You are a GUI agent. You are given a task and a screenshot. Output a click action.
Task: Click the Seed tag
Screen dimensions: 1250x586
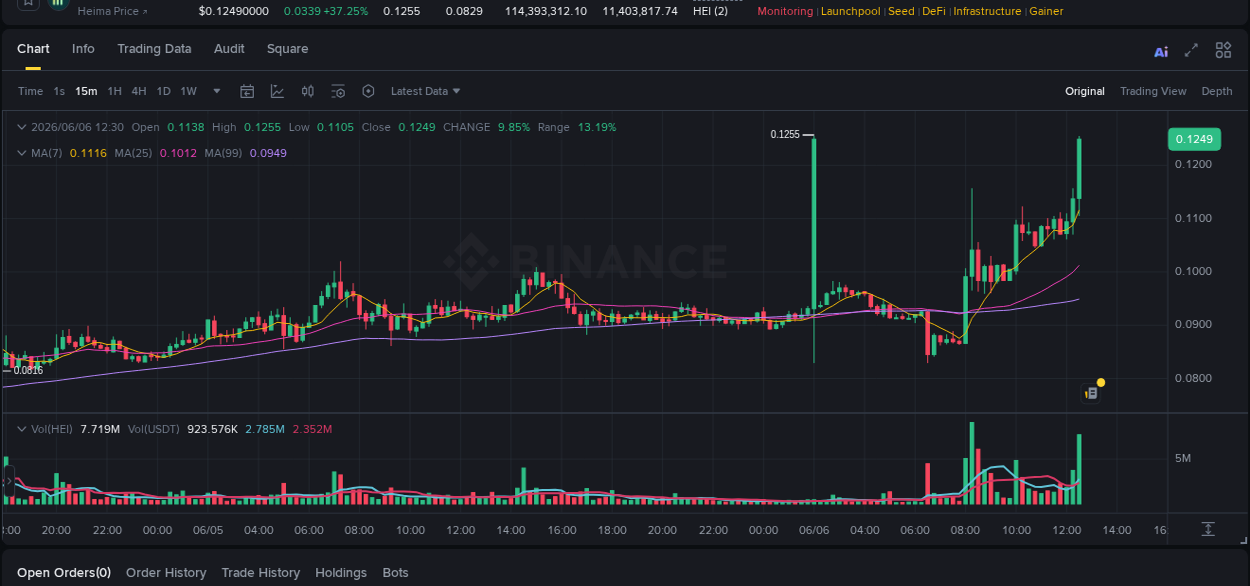[901, 11]
